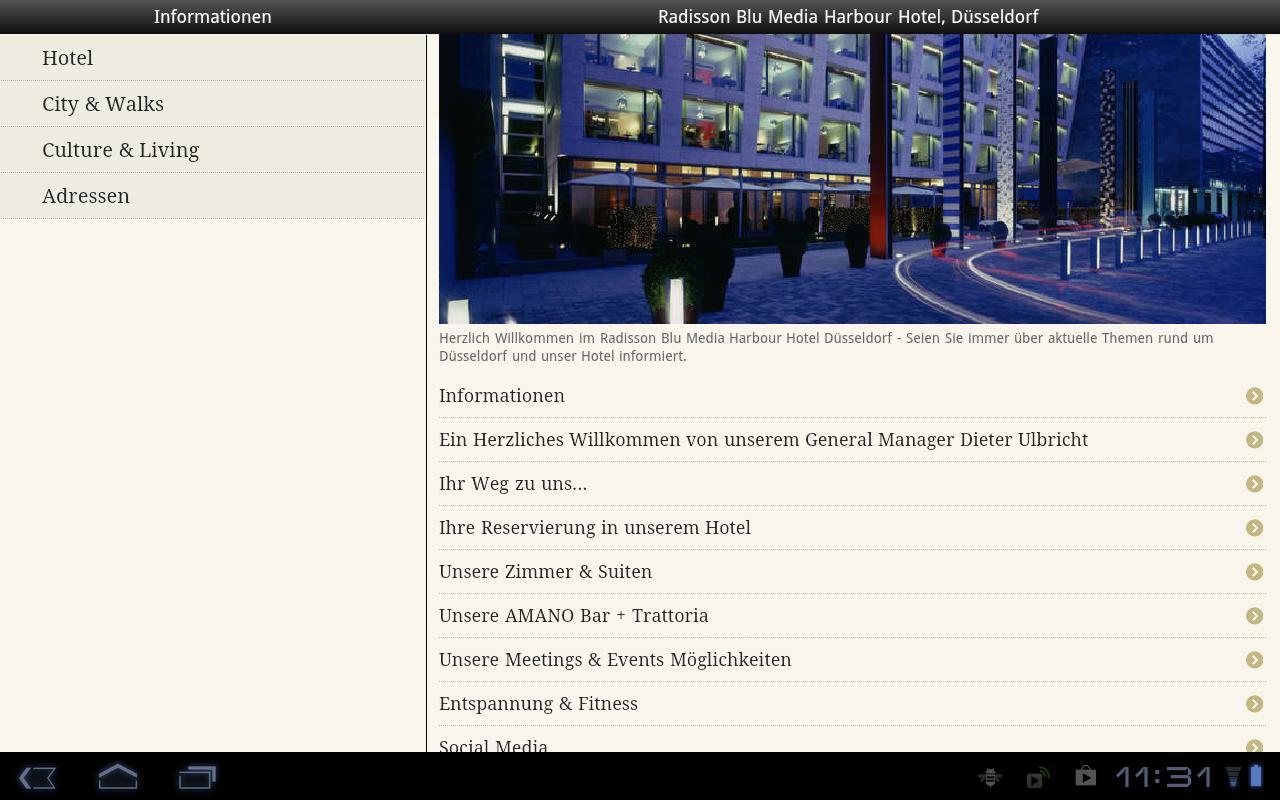This screenshot has height=800, width=1280.
Task: Open the Informationen list entry
Action: click(852, 396)
